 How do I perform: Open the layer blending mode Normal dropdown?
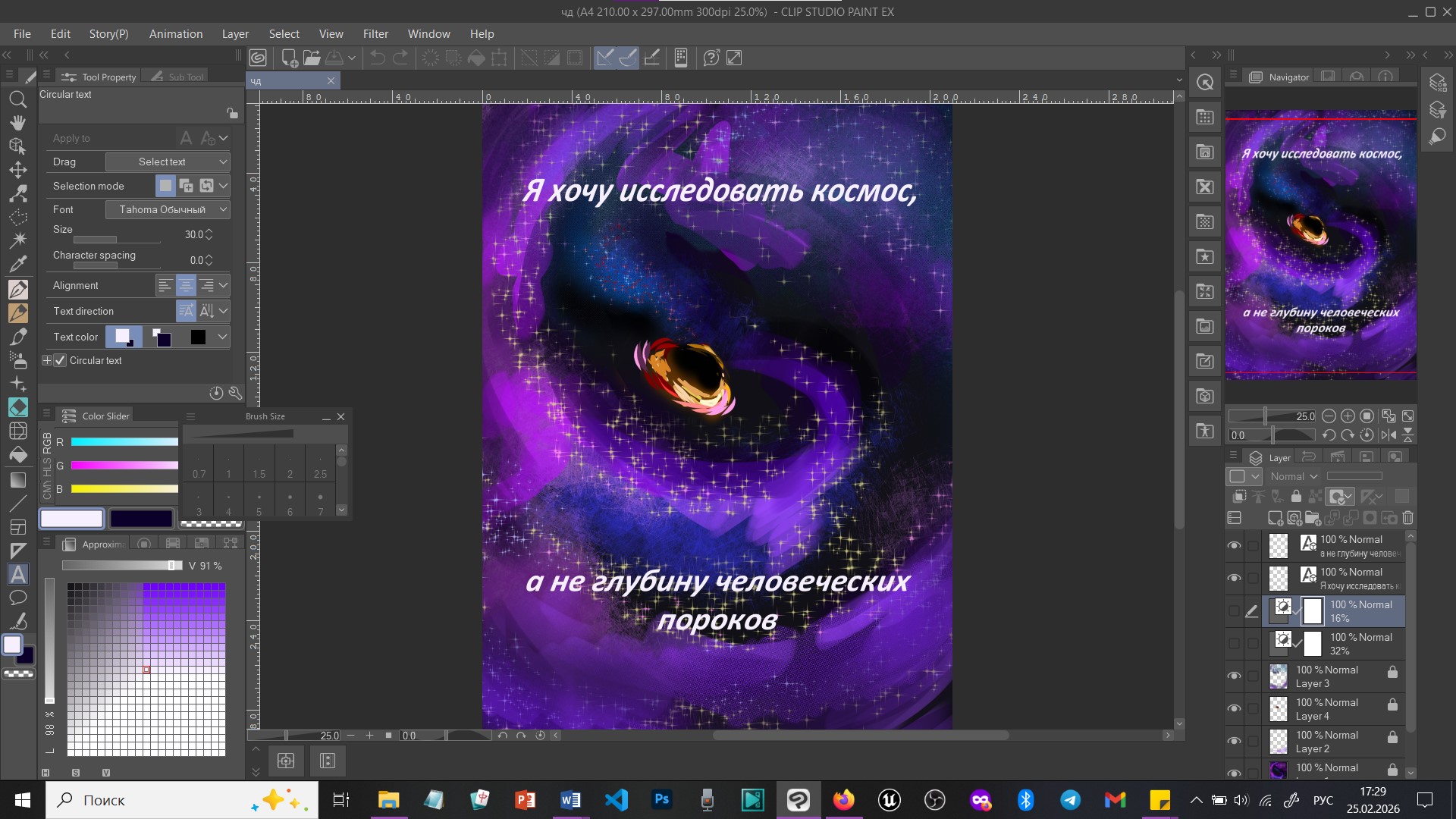(1294, 476)
